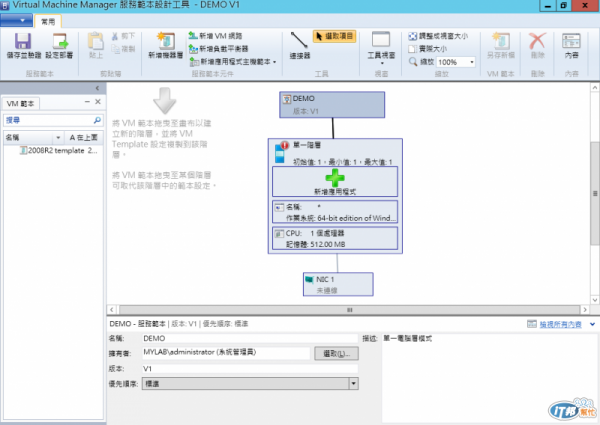Minimize the VM template pane
The width and height of the screenshot is (600, 425).
click(x=87, y=102)
